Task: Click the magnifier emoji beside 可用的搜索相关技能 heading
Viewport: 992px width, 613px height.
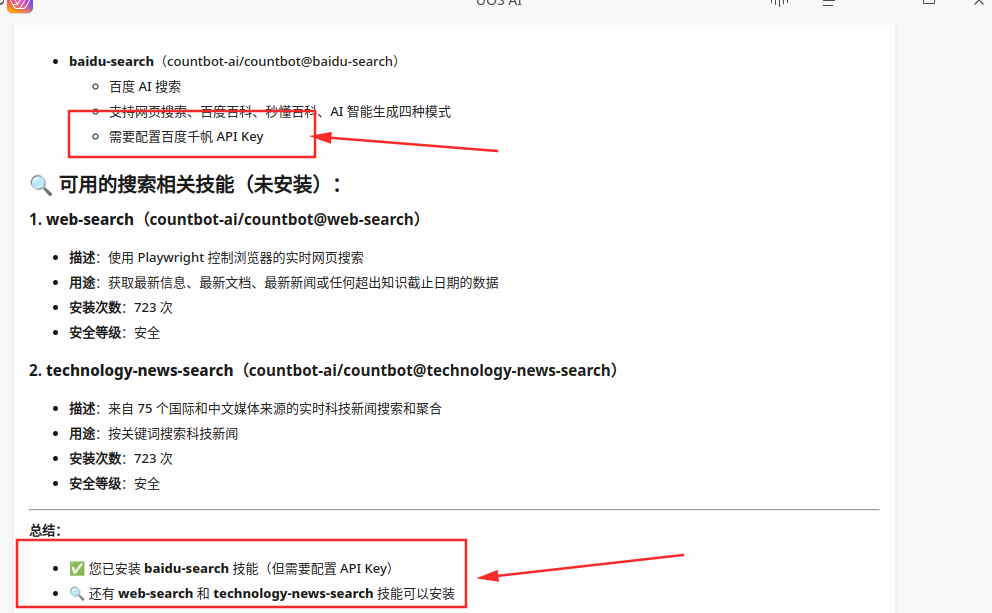Action: tap(41, 185)
